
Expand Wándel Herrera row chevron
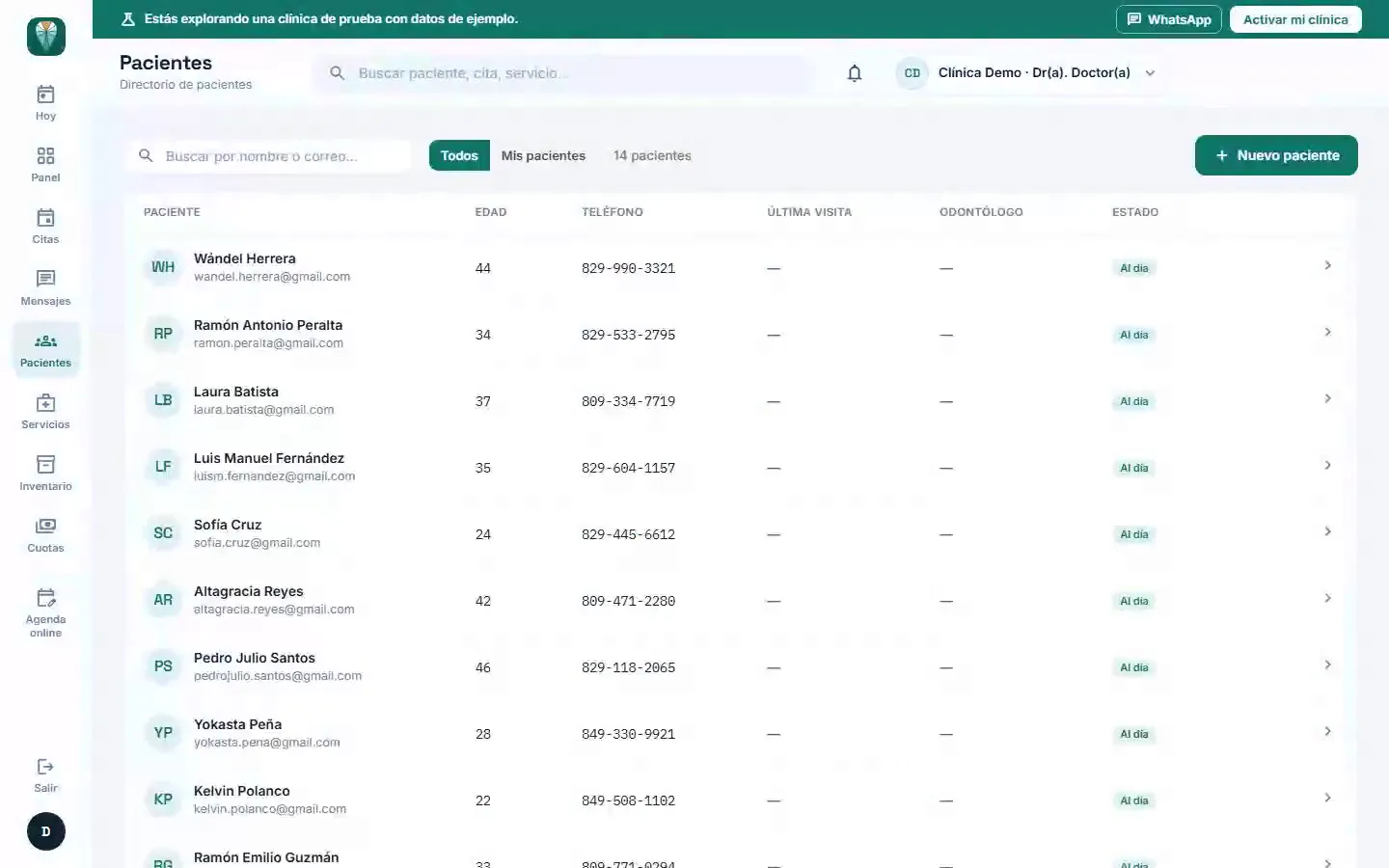(x=1328, y=265)
